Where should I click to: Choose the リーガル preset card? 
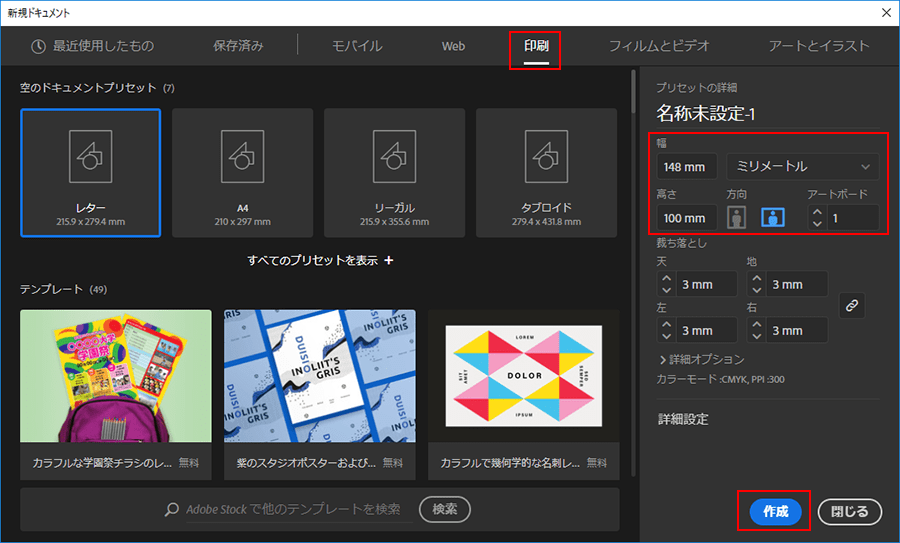(x=394, y=173)
